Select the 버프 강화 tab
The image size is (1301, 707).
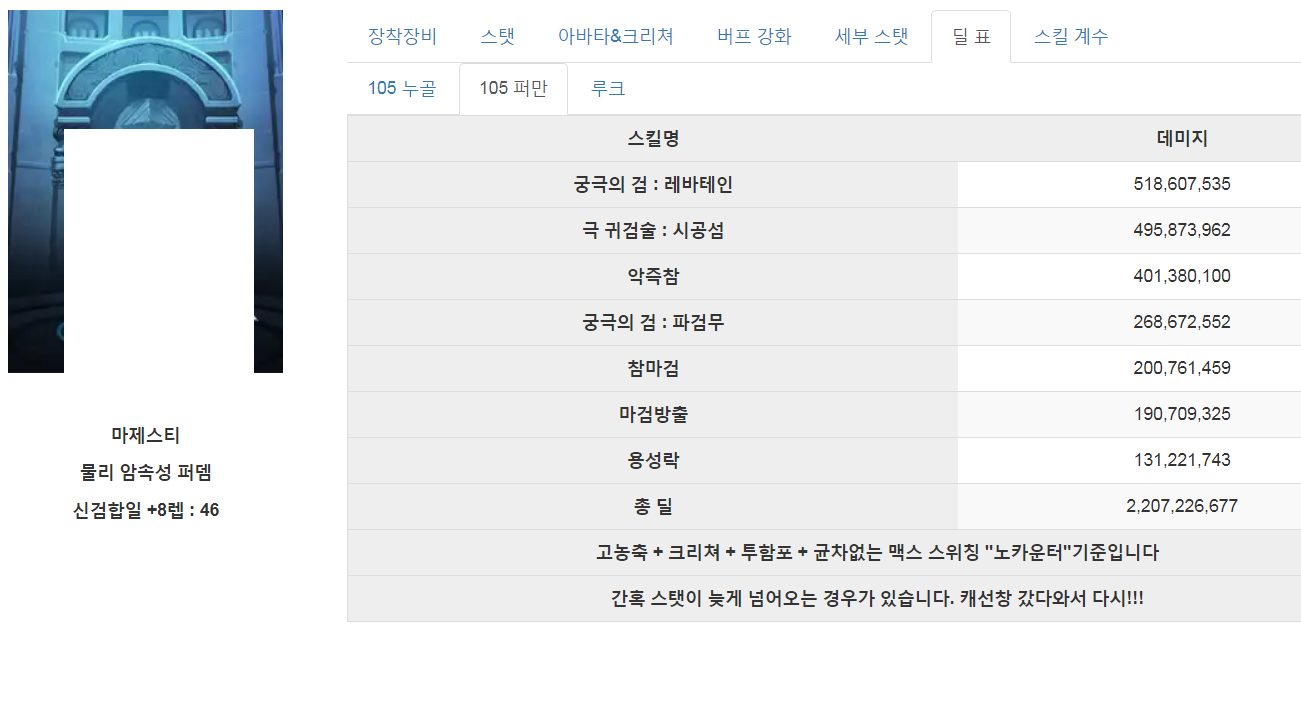754,37
